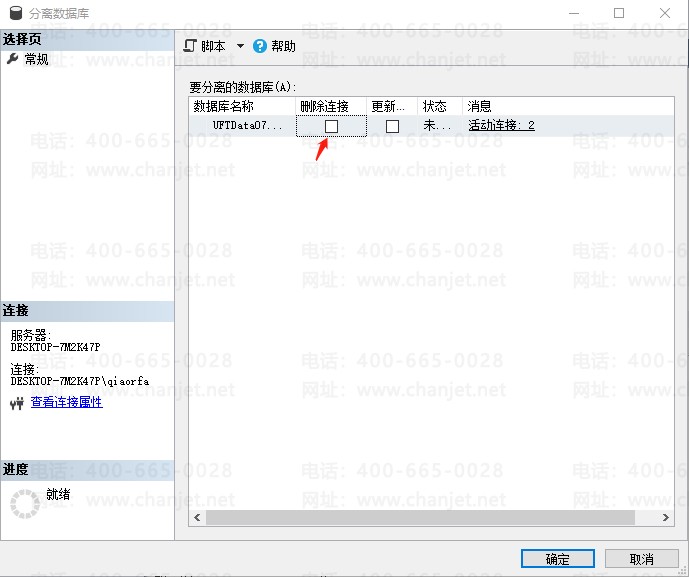Open the 活动连接: 2 link
Screen dimensions: 689x577
point(501,126)
